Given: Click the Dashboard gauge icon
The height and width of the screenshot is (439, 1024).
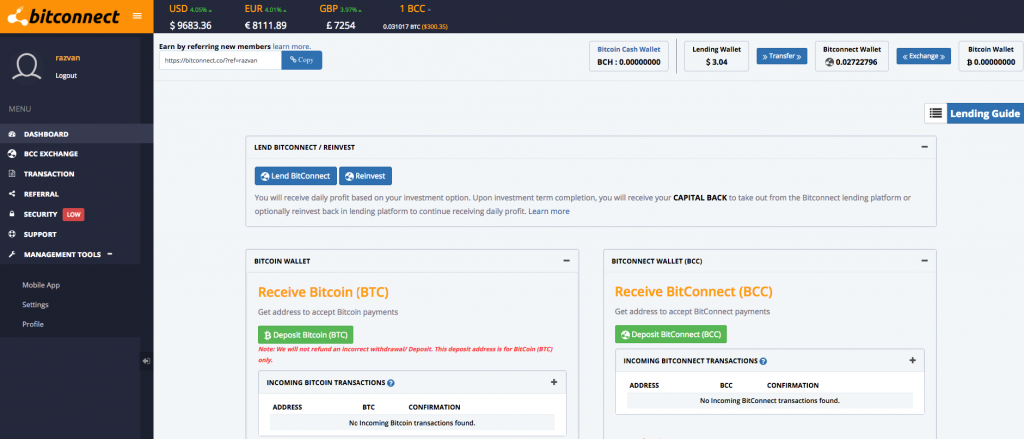Looking at the screenshot, I should tap(12, 134).
